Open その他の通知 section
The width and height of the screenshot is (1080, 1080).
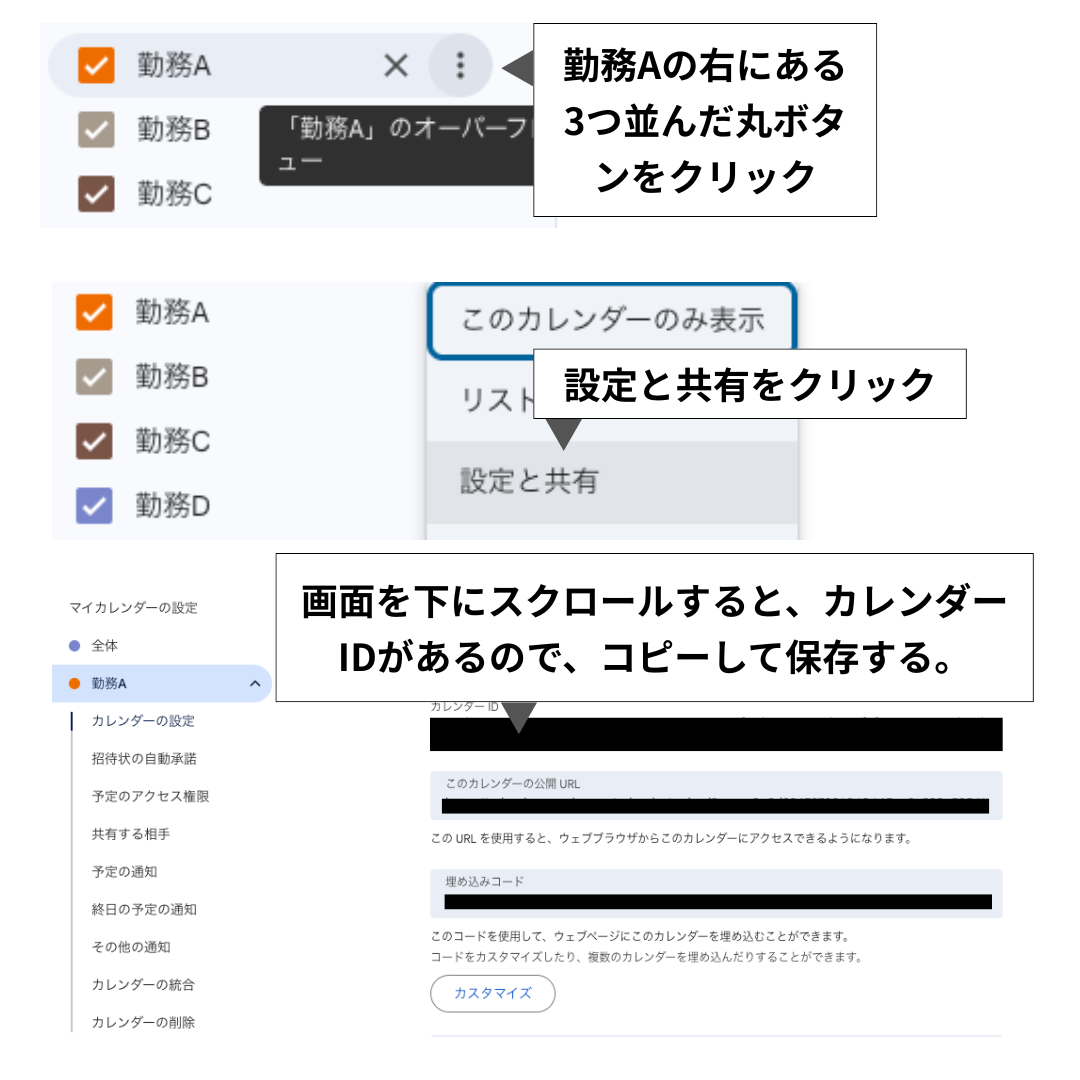131,947
